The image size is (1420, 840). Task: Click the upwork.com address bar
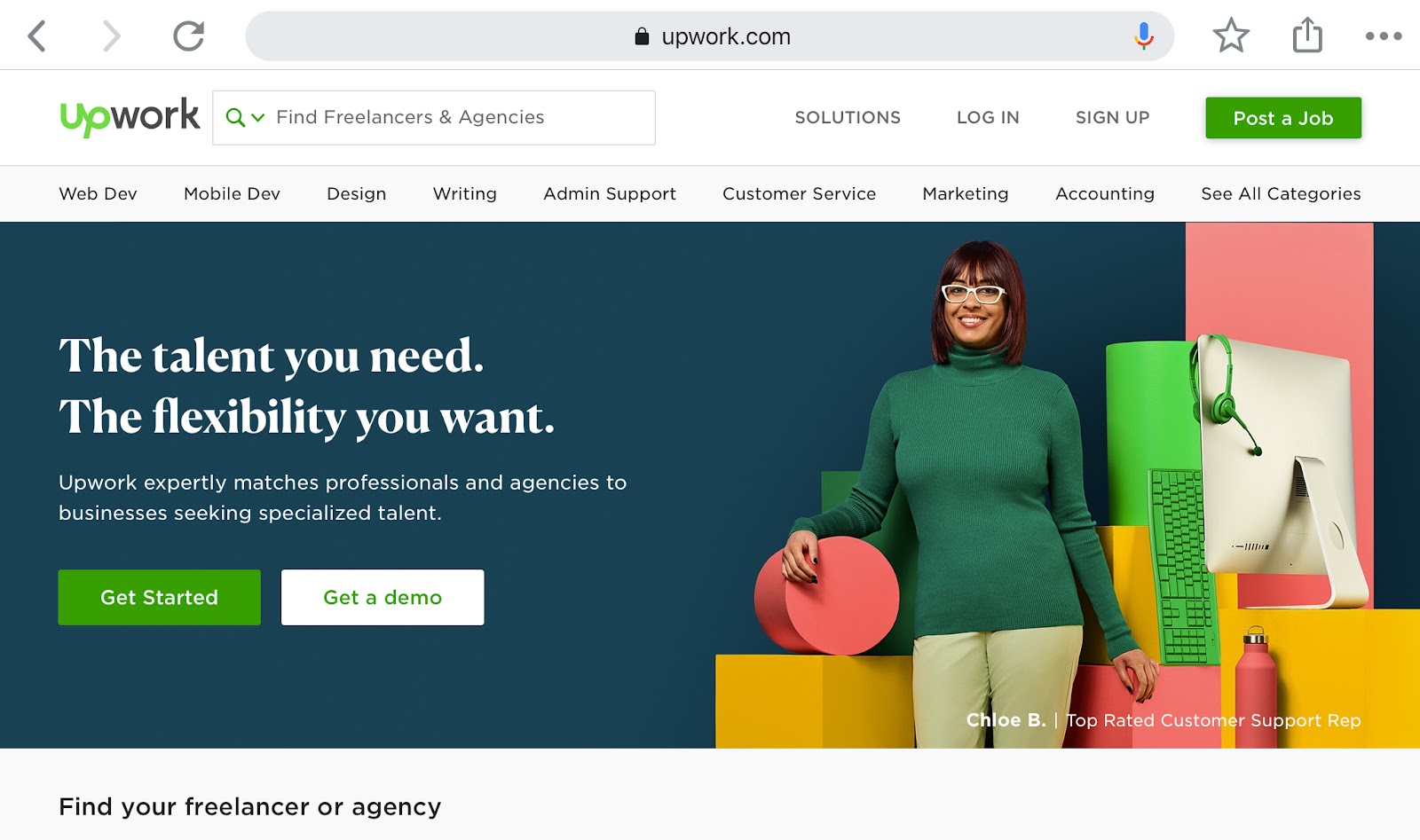(710, 36)
